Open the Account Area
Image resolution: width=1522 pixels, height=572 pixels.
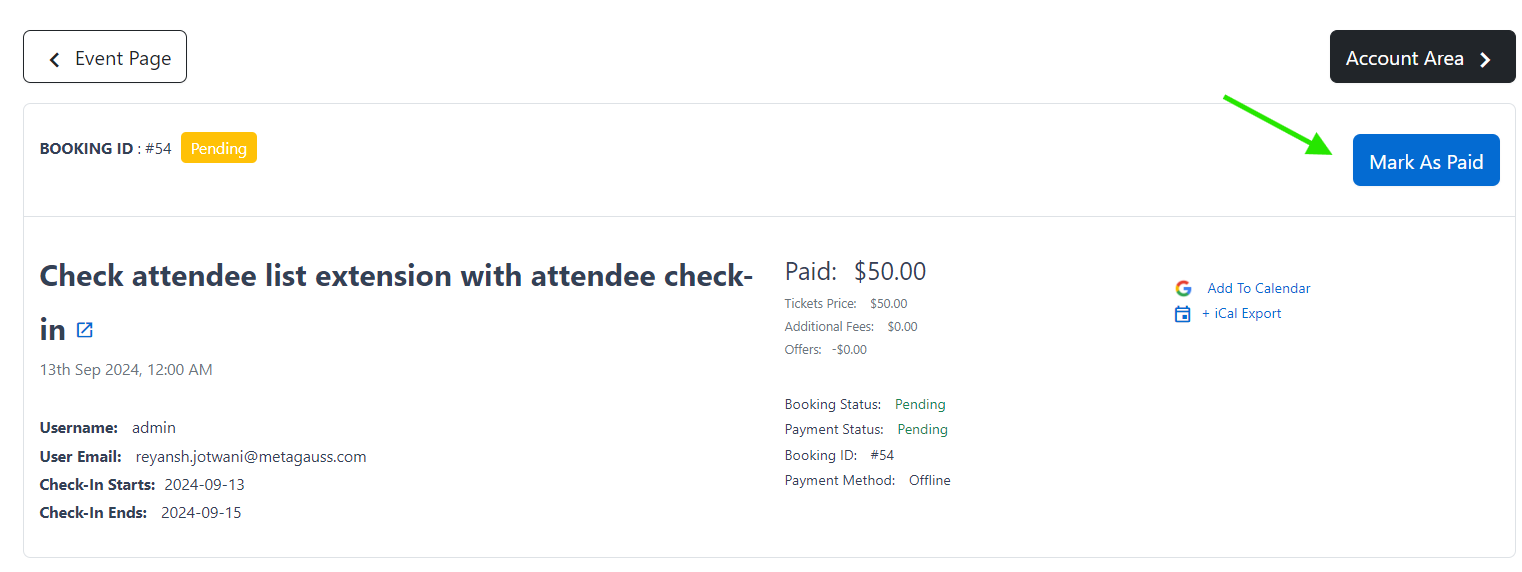tap(1422, 57)
